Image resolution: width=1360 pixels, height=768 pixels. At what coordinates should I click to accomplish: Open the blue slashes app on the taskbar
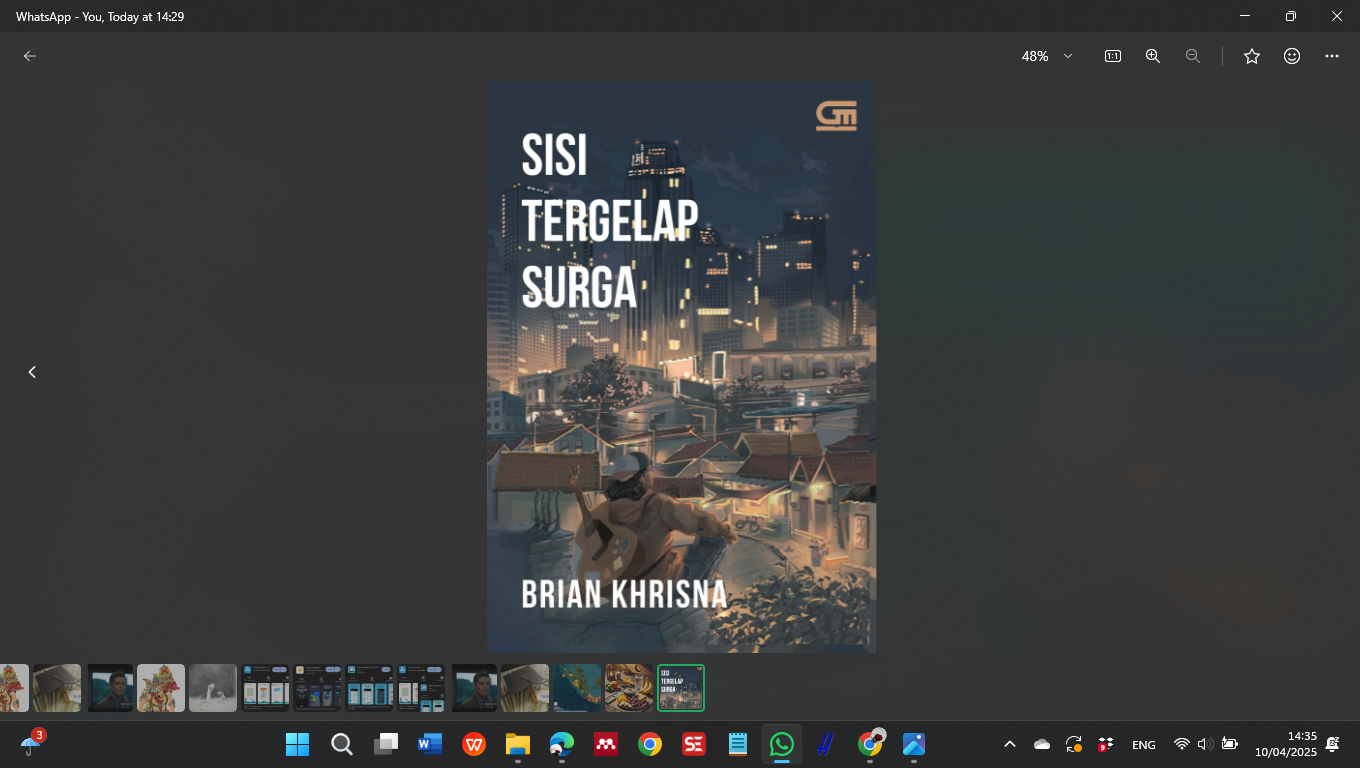(826, 744)
